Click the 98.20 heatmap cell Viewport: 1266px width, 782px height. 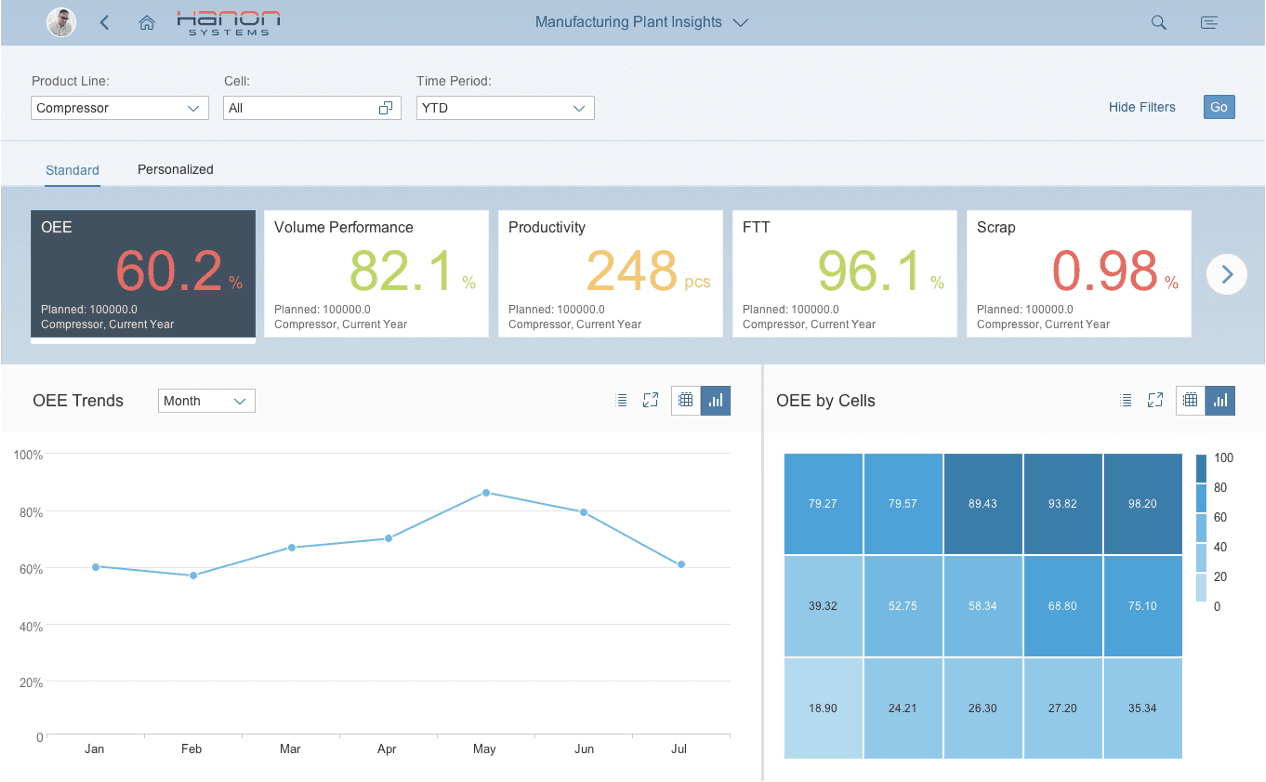tap(1142, 504)
